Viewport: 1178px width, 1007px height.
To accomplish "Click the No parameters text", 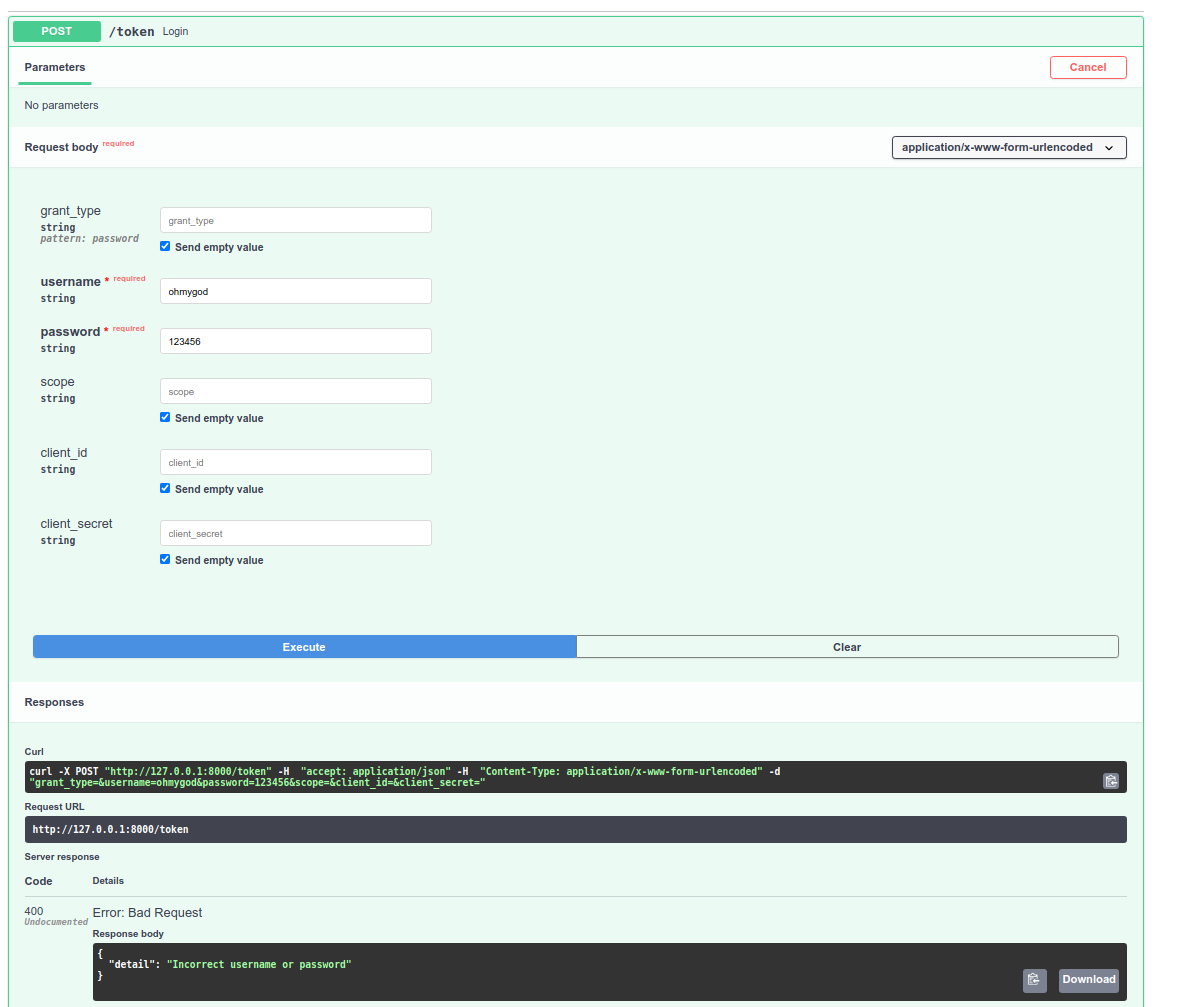I will coord(62,105).
